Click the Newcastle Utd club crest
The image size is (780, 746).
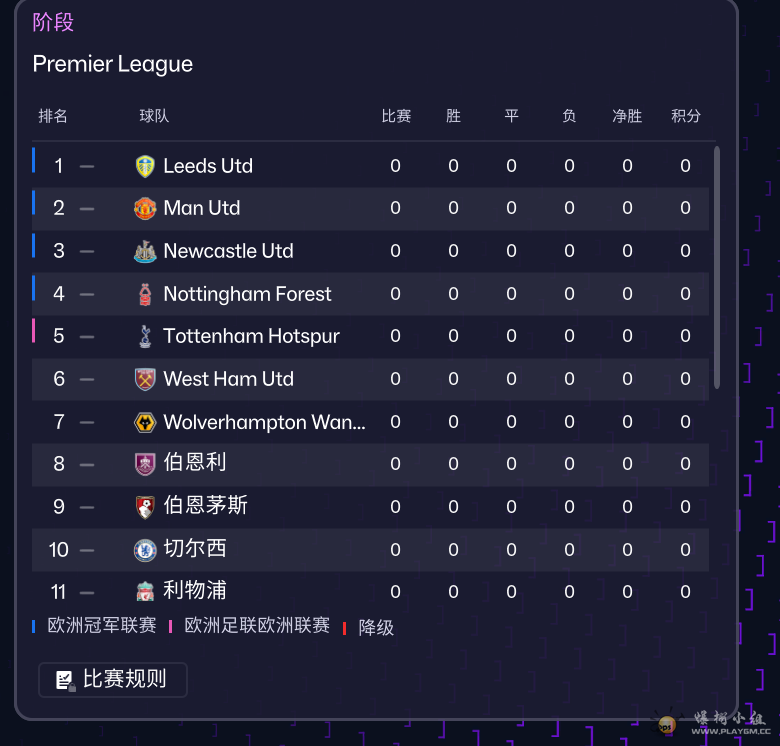[146, 251]
